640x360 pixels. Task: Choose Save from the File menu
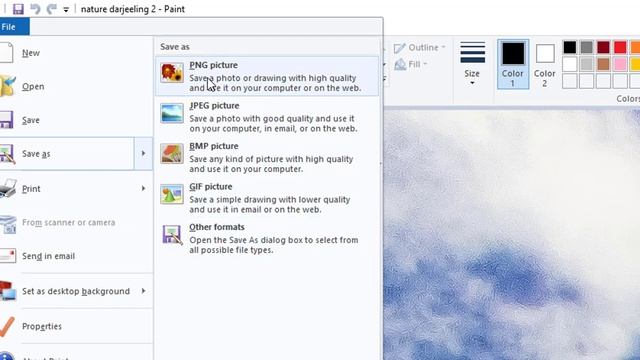[76, 120]
